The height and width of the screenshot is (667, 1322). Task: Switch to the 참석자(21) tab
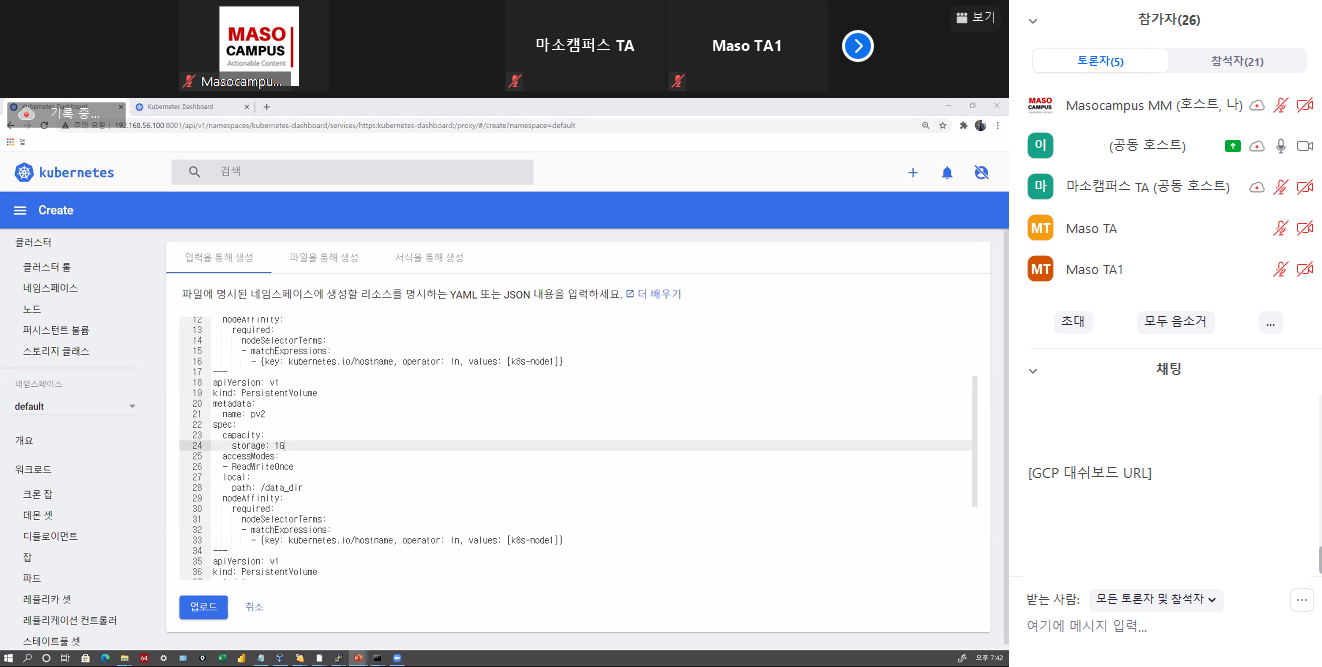pyautogui.click(x=1237, y=61)
